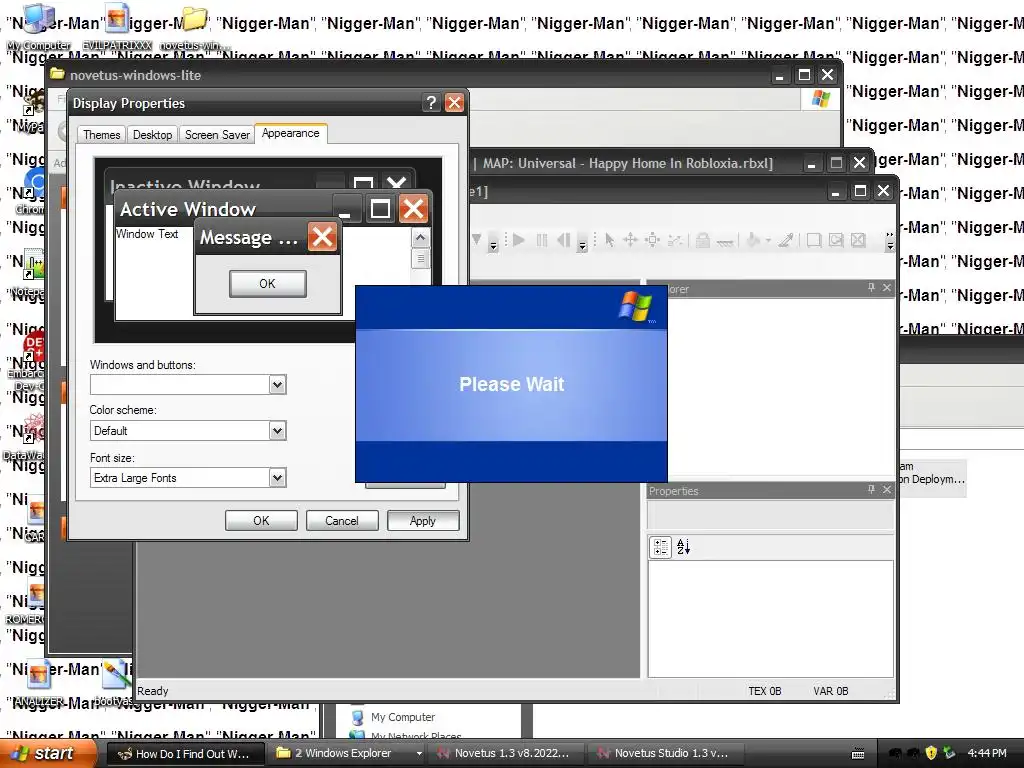The height and width of the screenshot is (768, 1024).
Task: Click the step-back reset icon in Studio toolbar
Action: [564, 240]
